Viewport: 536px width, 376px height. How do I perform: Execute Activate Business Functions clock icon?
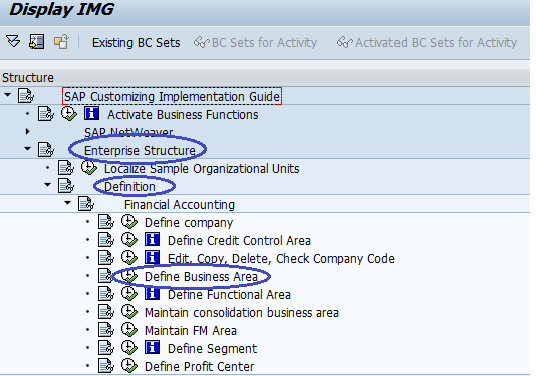[x=69, y=113]
